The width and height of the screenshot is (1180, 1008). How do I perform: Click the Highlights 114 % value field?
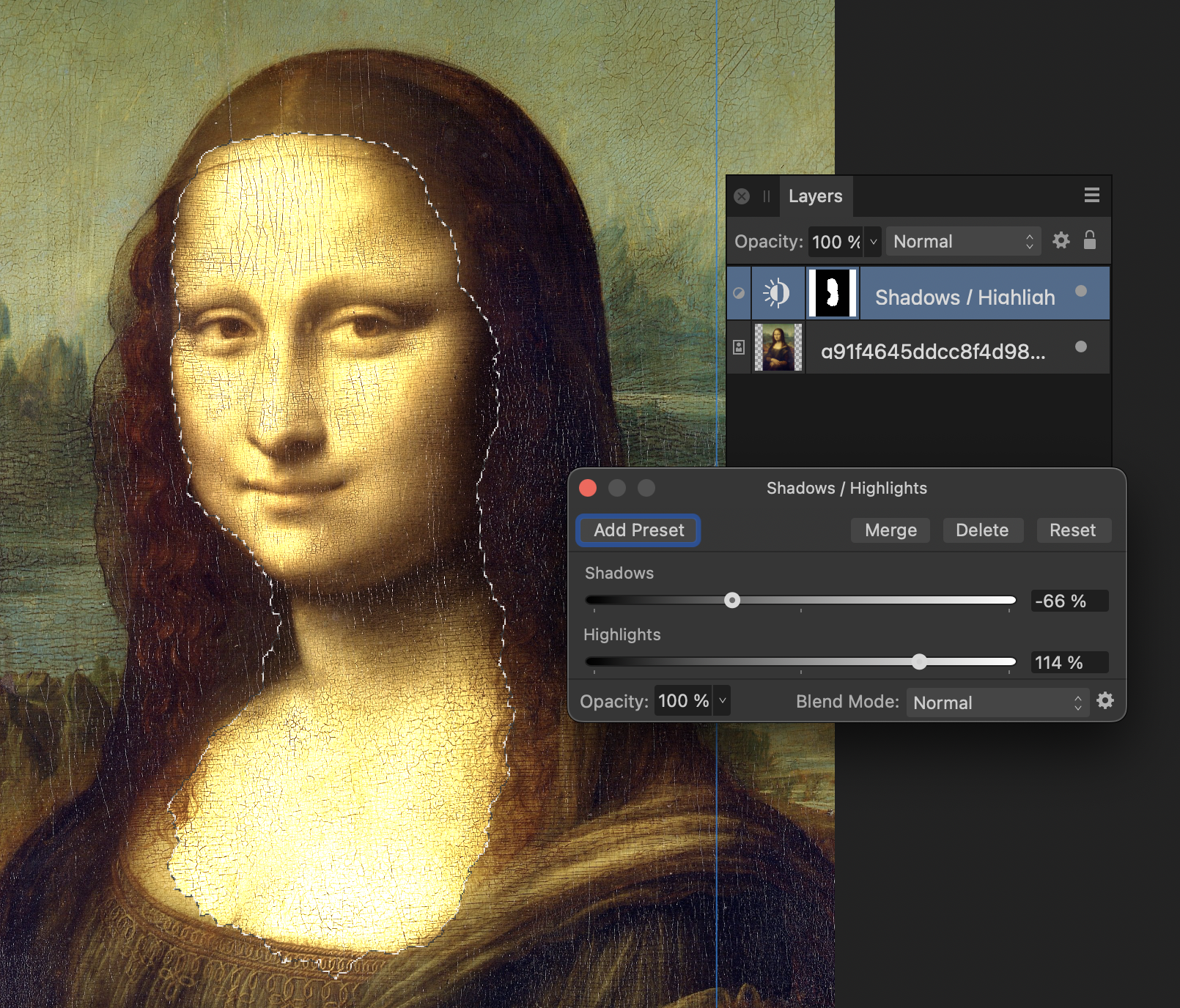pyautogui.click(x=1069, y=663)
